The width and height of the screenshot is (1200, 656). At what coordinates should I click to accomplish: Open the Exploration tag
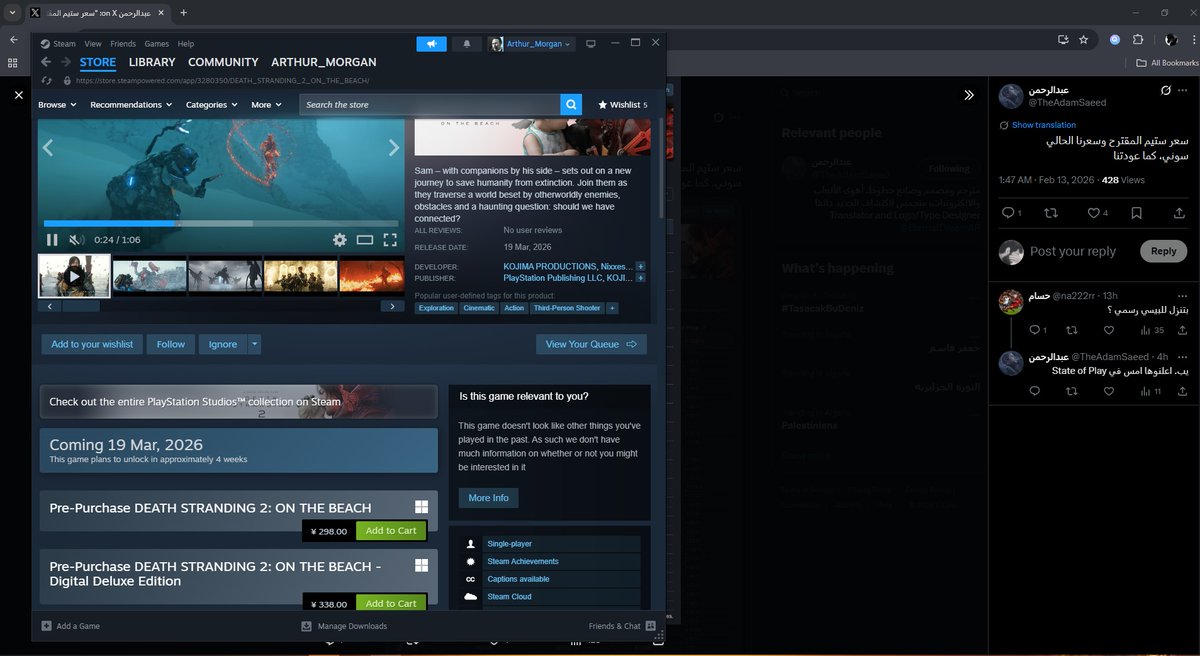pos(437,308)
